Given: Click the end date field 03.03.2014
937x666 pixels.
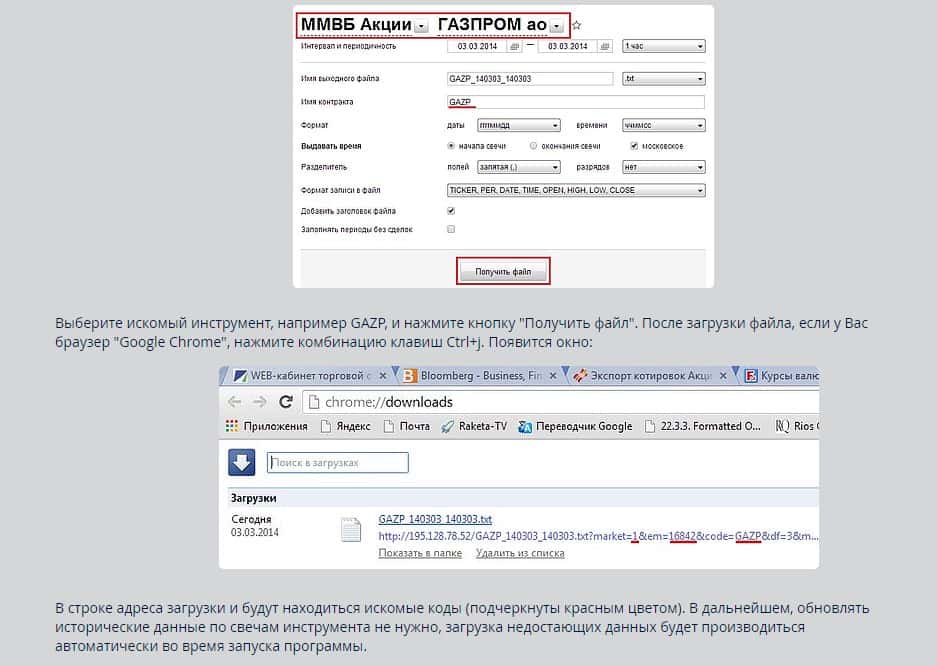Looking at the screenshot, I should [568, 46].
